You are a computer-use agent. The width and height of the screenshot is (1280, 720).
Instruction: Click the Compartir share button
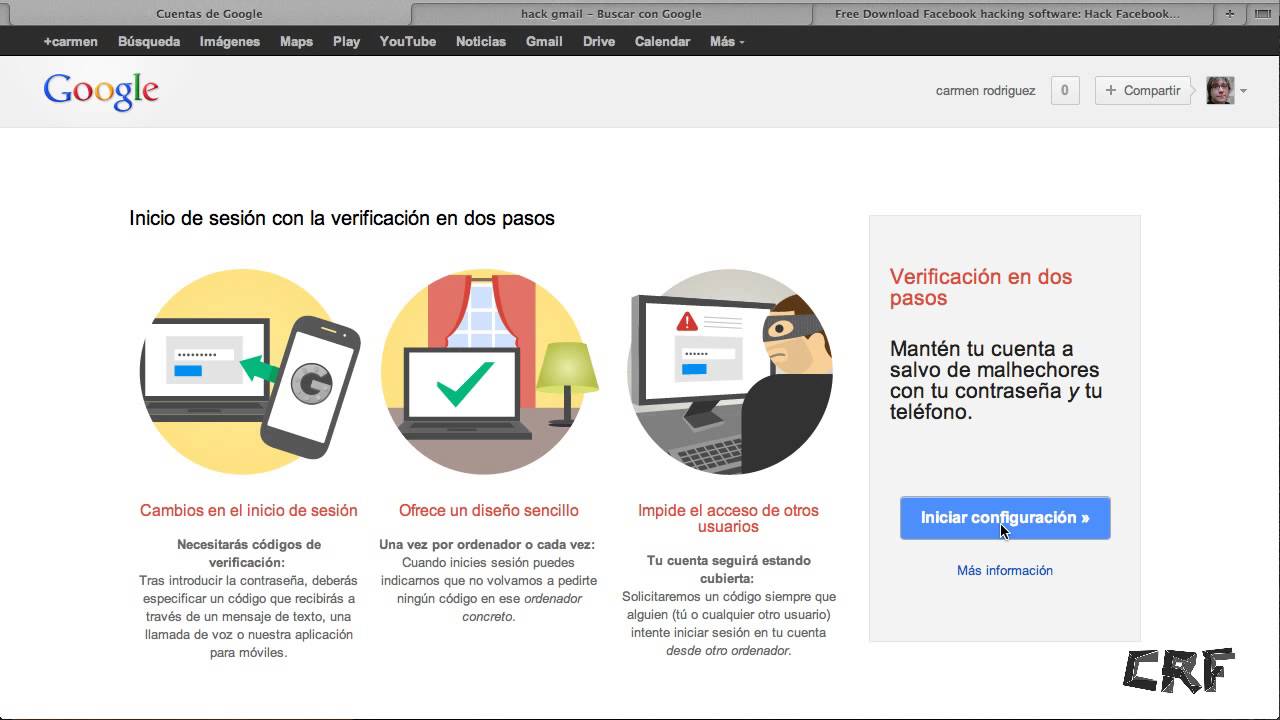tap(1143, 90)
